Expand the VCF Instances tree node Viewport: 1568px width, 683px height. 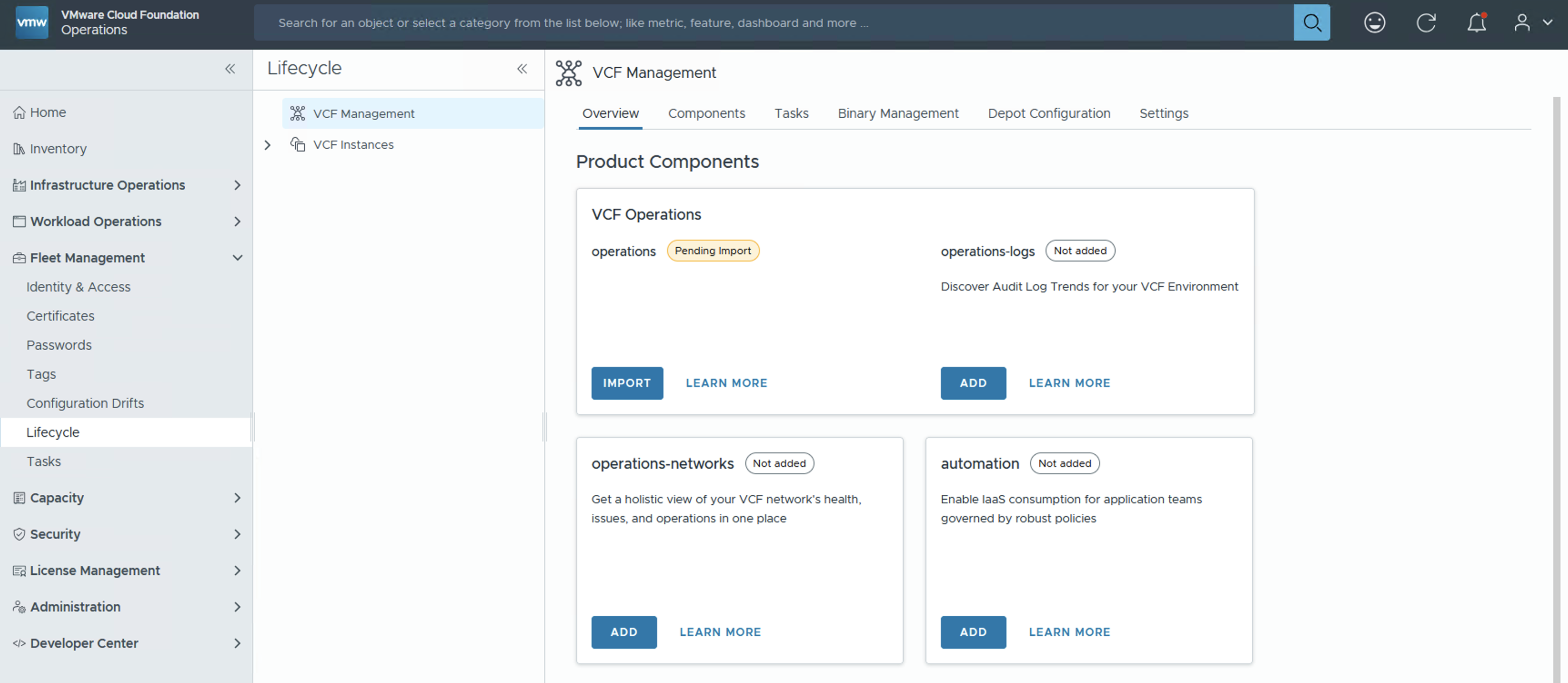point(267,145)
